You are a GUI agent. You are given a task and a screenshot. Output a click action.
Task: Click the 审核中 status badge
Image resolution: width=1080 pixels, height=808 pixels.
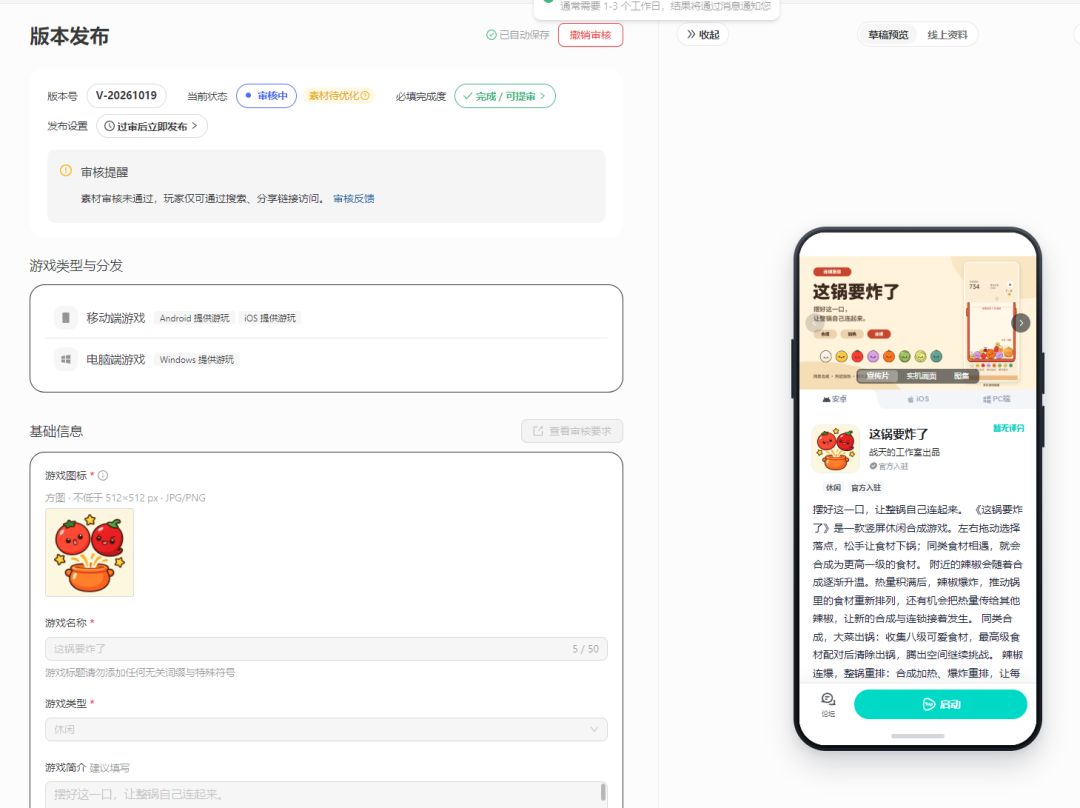pos(267,96)
